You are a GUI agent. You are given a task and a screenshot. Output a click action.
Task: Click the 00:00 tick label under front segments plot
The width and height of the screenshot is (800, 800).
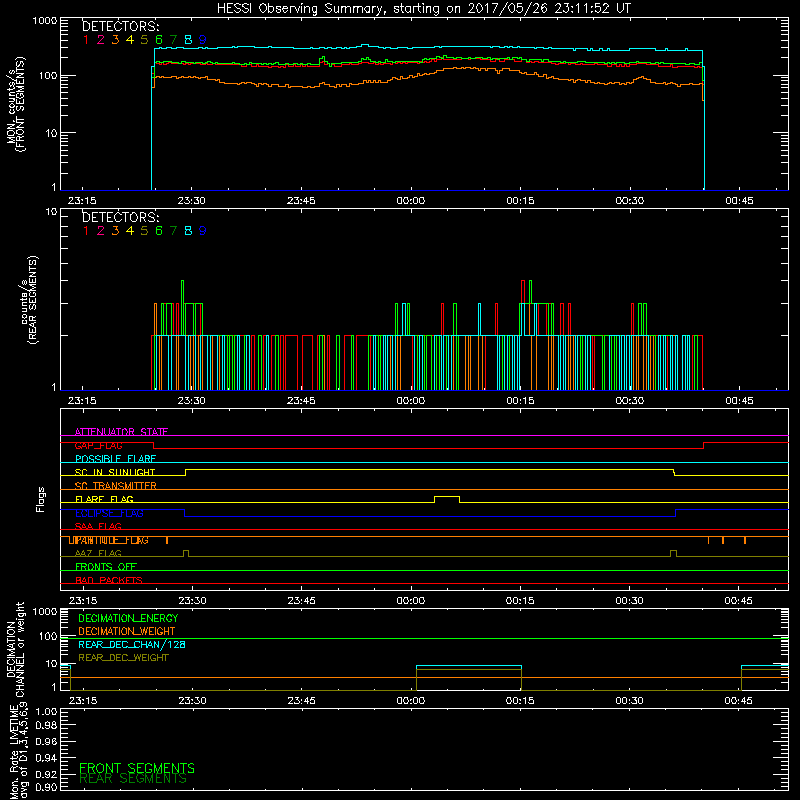coord(411,201)
